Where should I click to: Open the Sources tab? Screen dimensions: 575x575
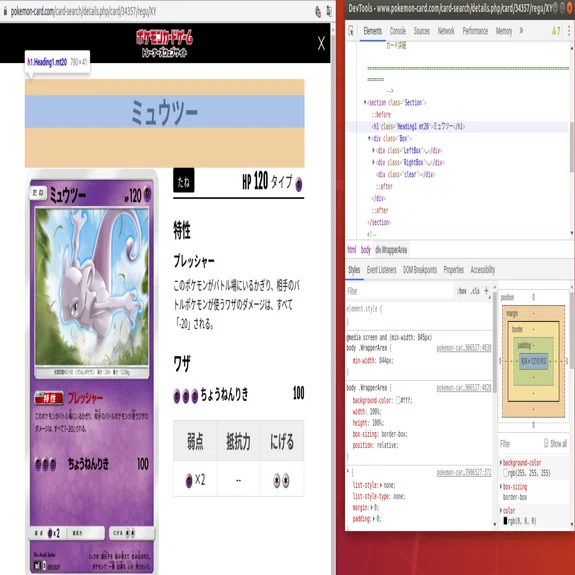coord(422,31)
